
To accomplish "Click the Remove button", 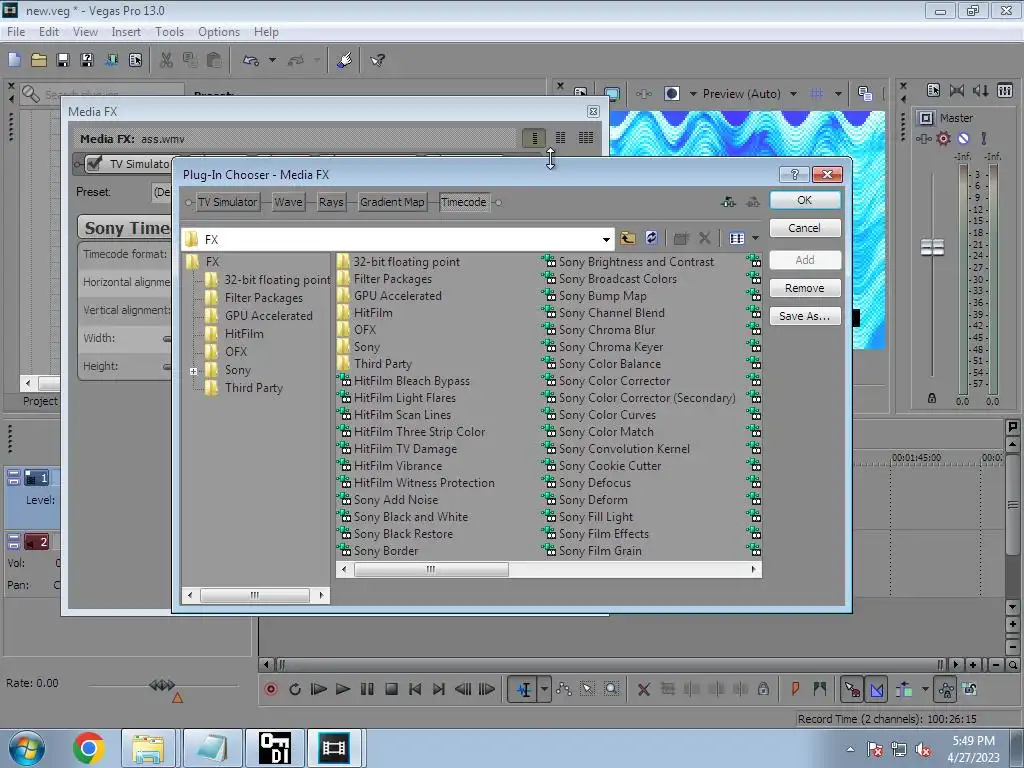I will point(805,288).
